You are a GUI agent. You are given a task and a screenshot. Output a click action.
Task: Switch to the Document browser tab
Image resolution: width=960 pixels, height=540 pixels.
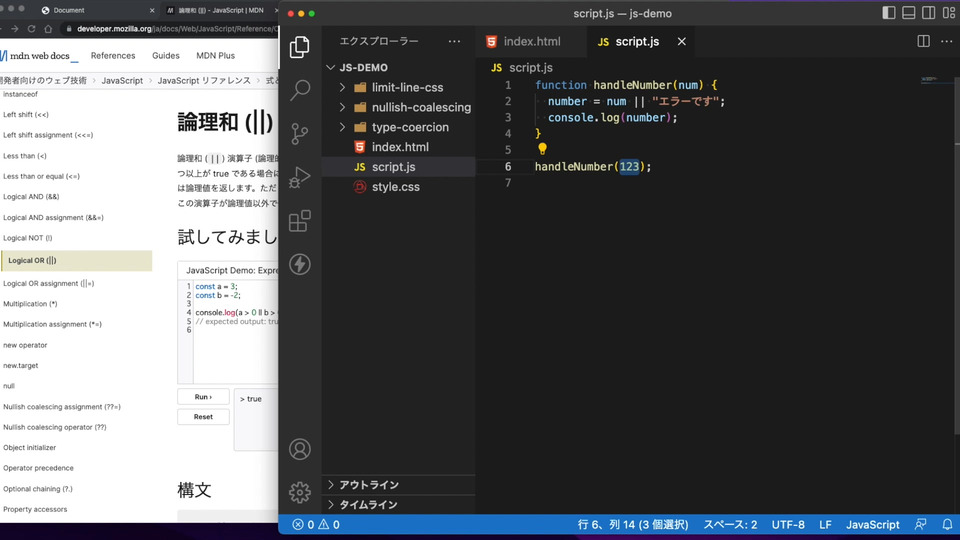pyautogui.click(x=98, y=10)
